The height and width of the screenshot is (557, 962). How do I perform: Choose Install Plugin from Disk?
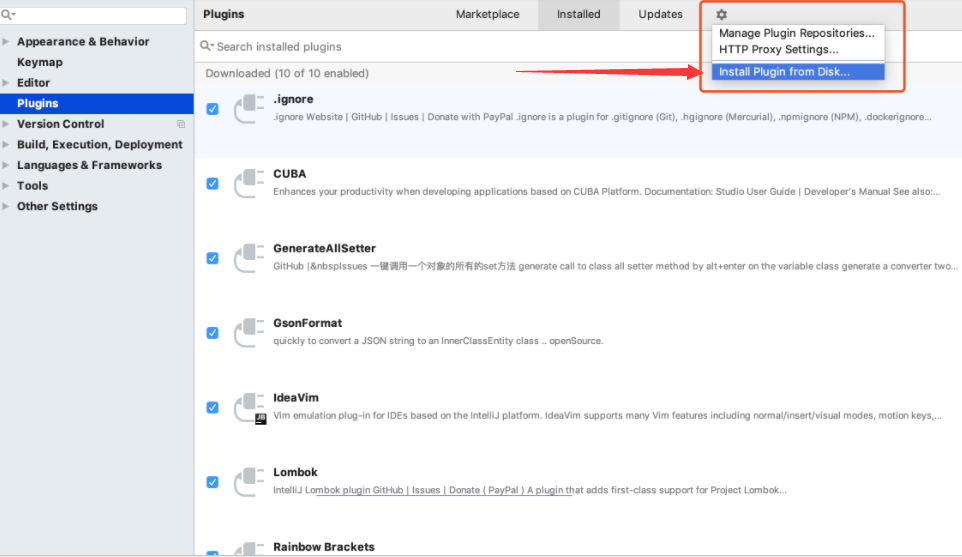pyautogui.click(x=784, y=72)
